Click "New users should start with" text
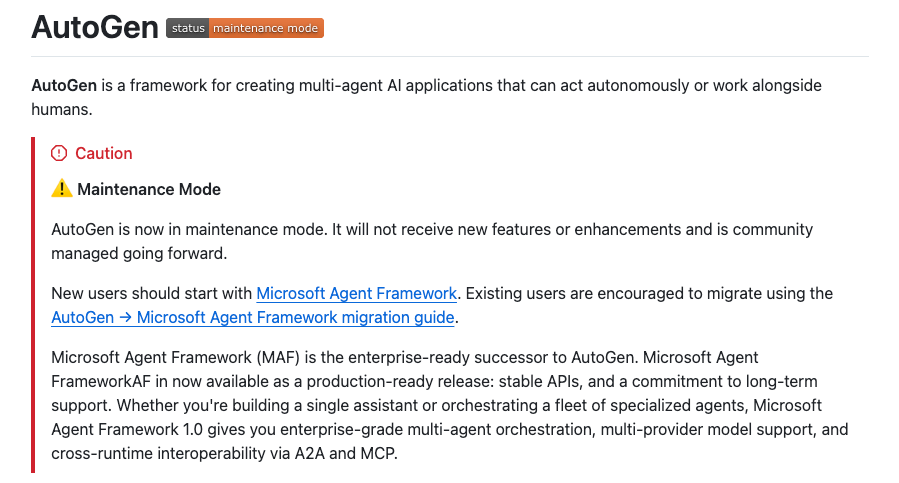This screenshot has width=899, height=483. 151,294
